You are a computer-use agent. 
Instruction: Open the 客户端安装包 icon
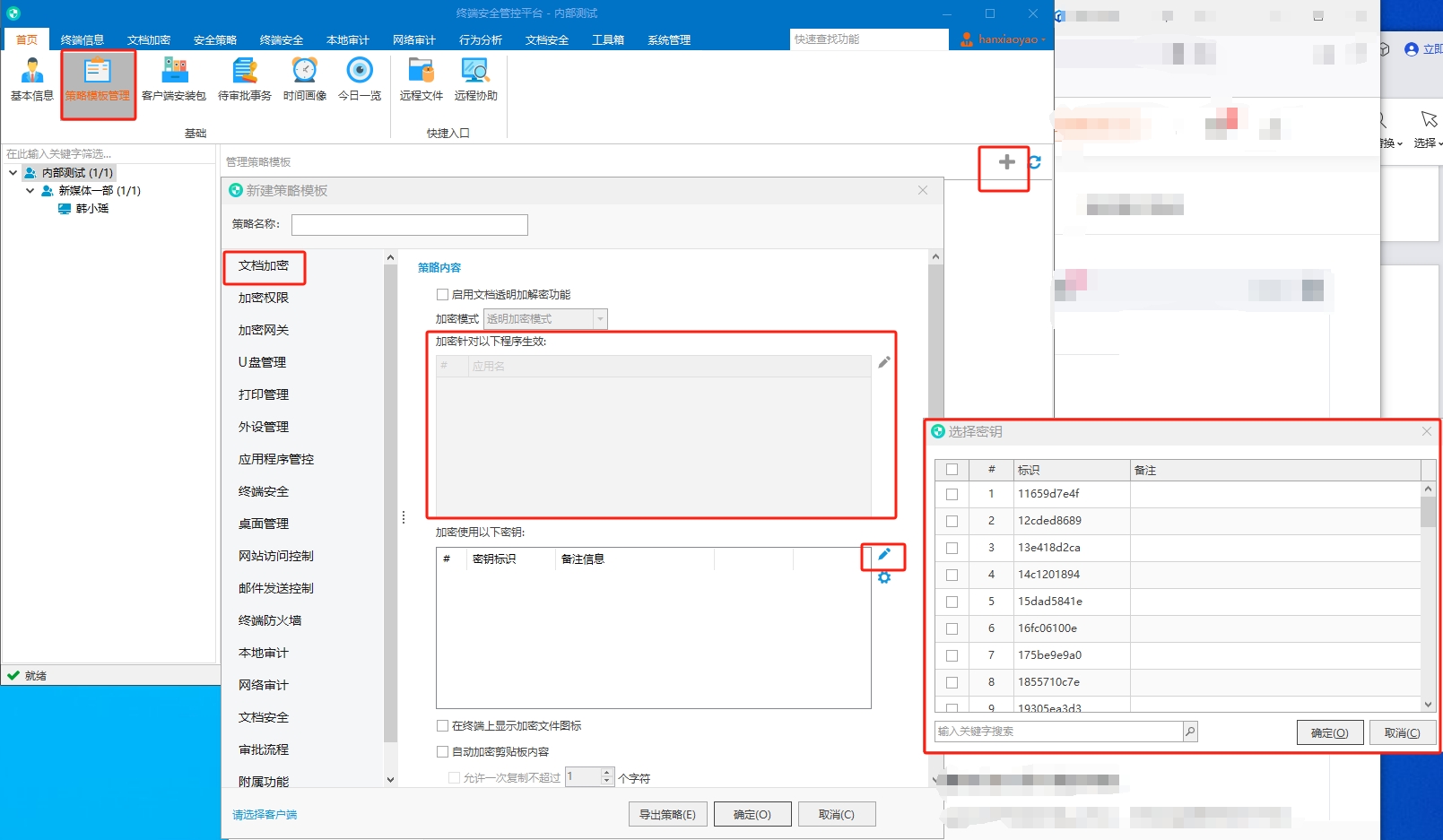click(174, 80)
